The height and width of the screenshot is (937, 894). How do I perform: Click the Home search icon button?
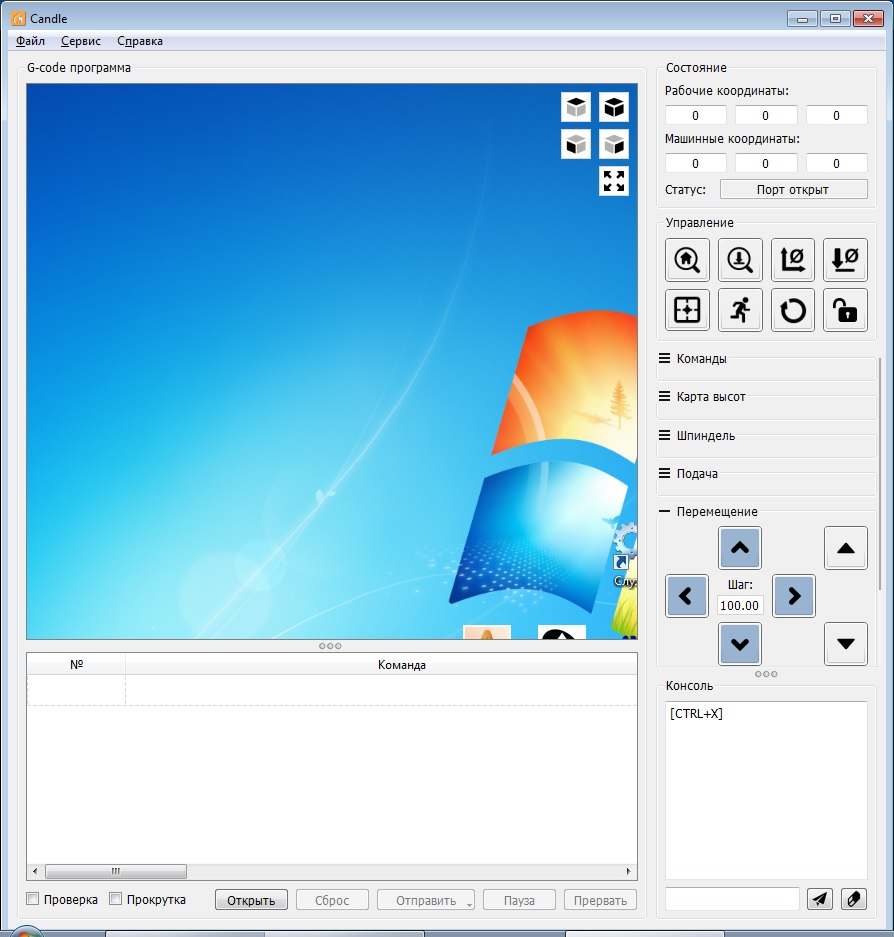[x=687, y=259]
